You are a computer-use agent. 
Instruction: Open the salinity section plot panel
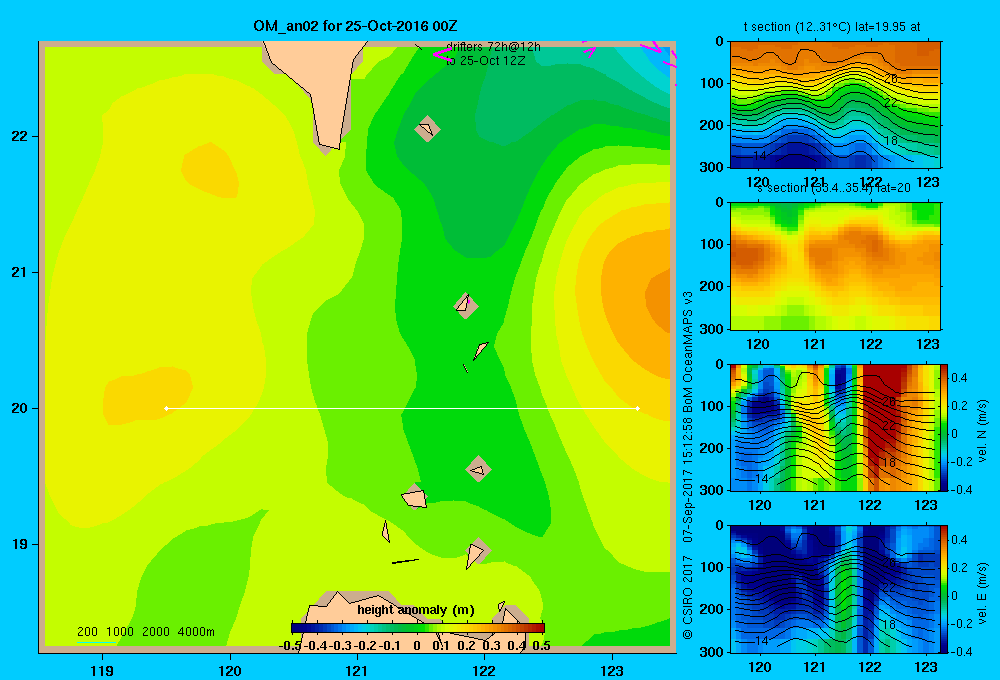click(x=835, y=266)
